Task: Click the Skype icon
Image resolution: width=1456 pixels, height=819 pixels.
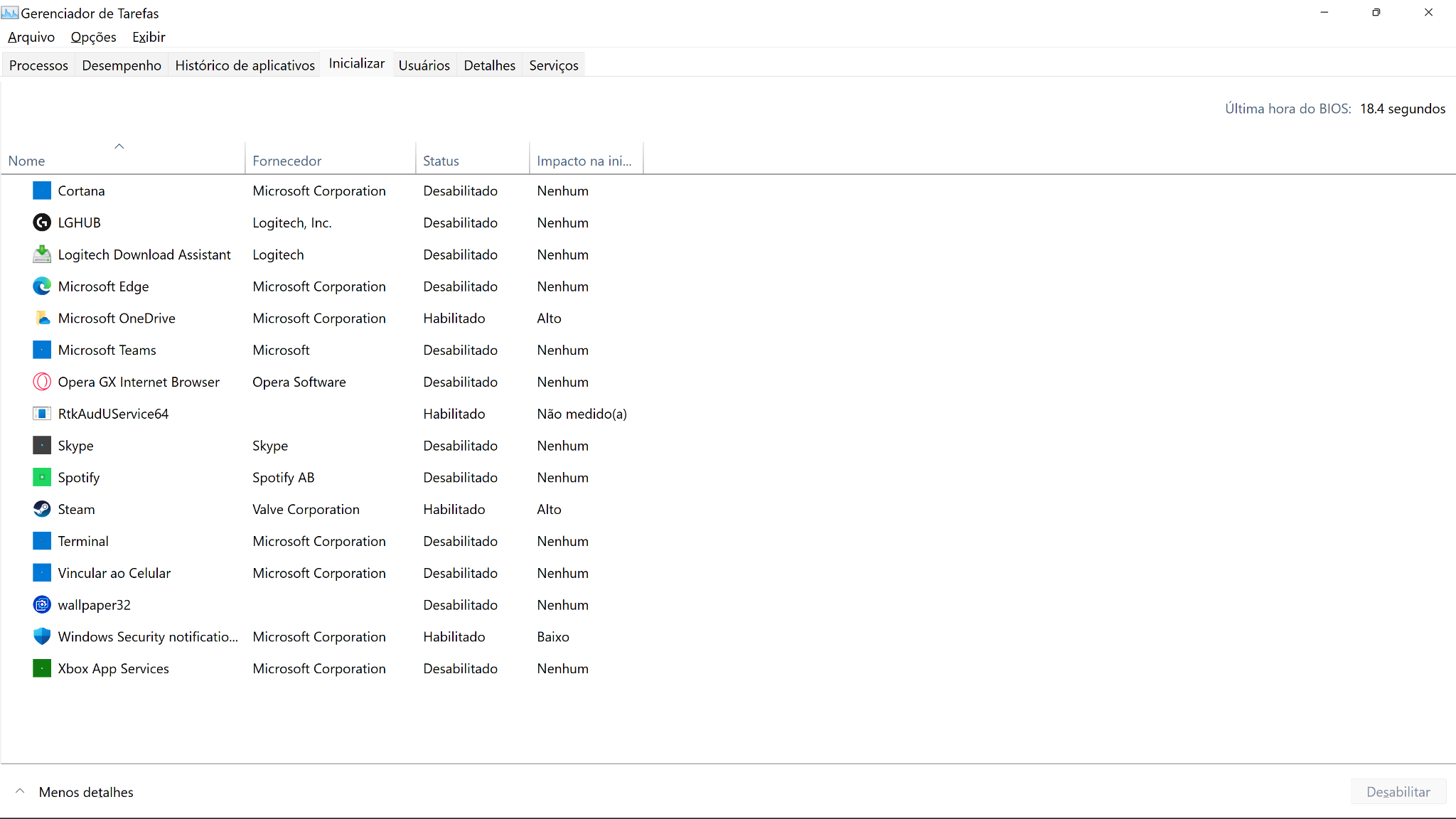Action: coord(42,446)
